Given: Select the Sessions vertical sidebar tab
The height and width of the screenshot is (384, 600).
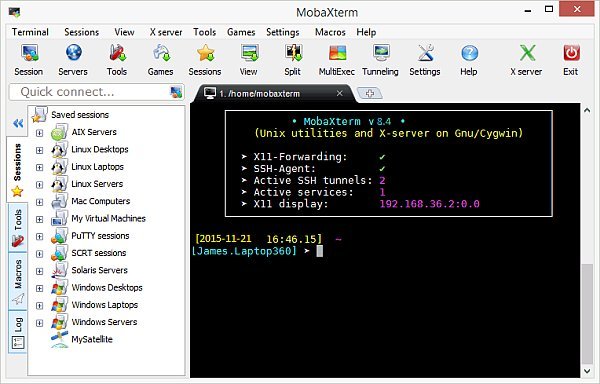Looking at the screenshot, I should tap(17, 169).
